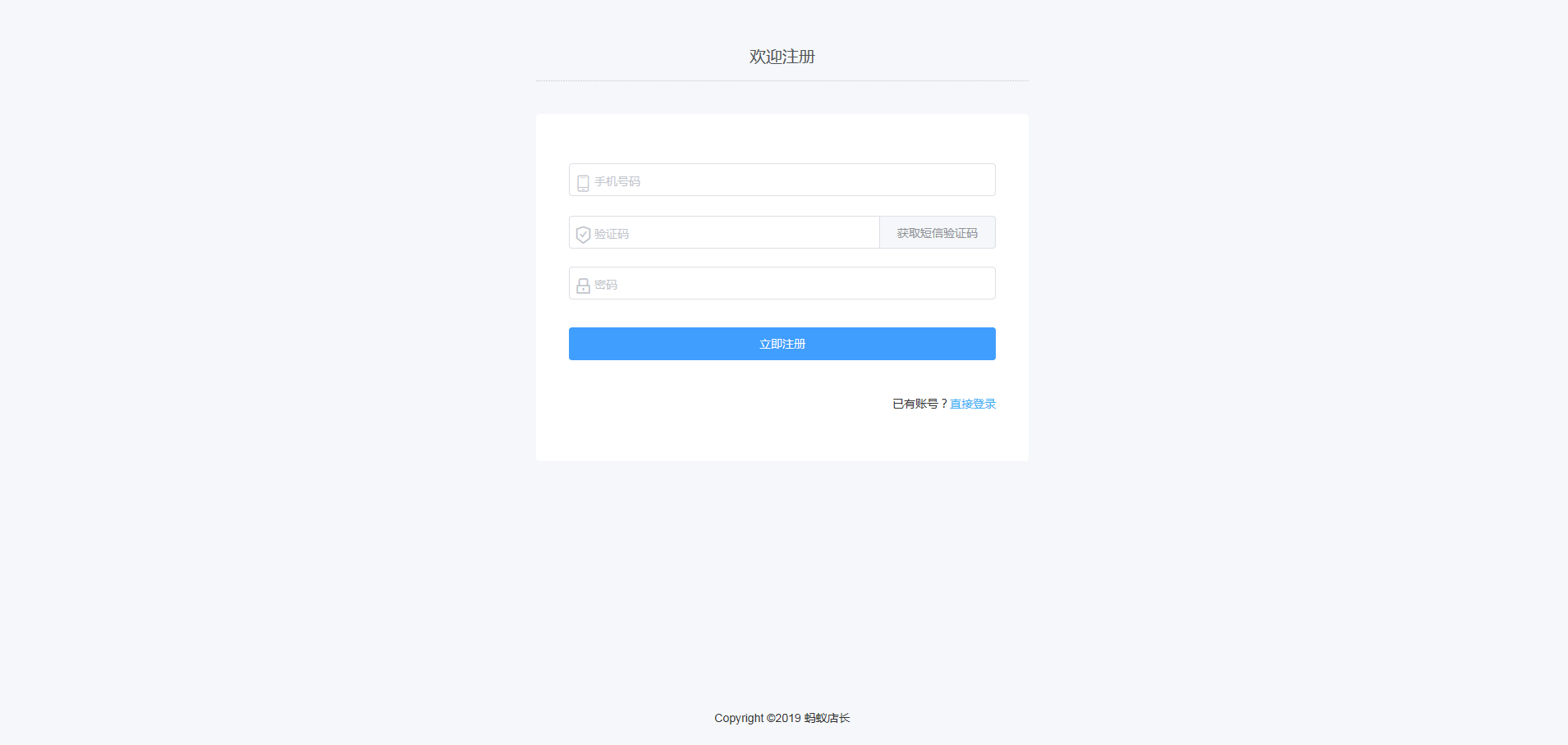Click the shield verification icon

tap(583, 235)
